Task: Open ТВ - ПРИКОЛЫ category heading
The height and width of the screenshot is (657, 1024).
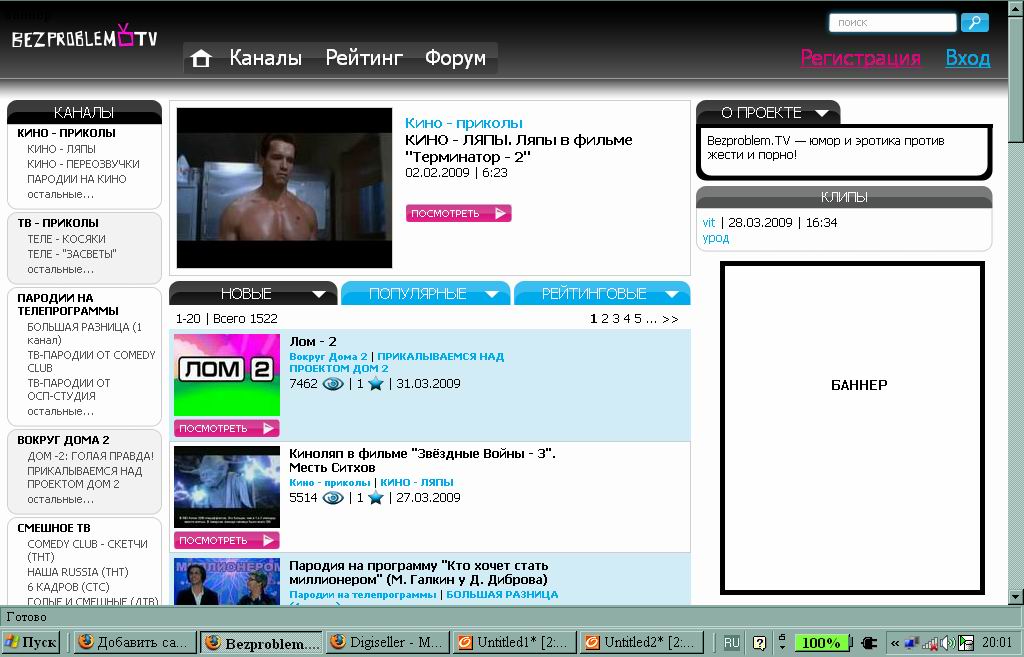Action: [58, 223]
